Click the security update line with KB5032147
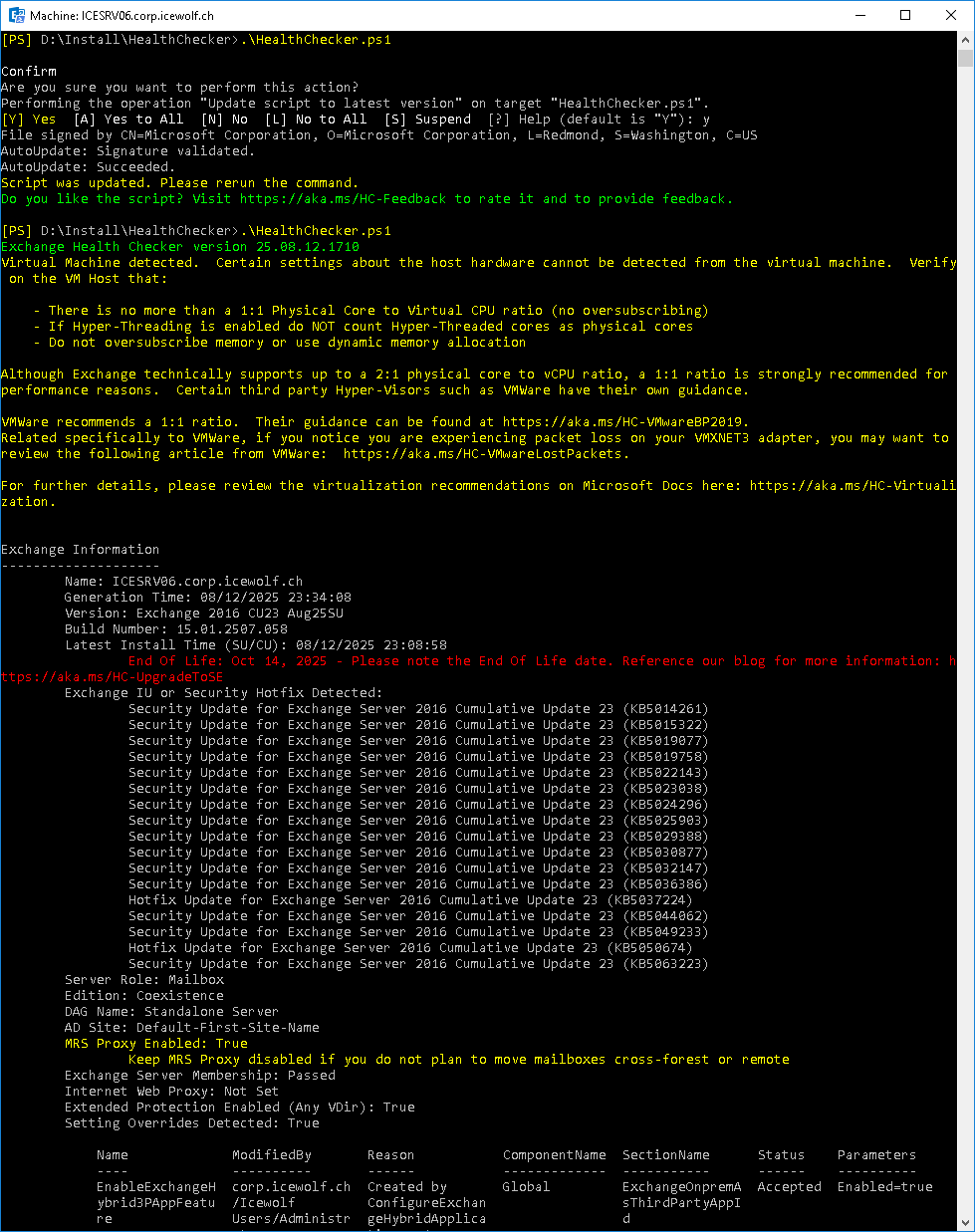 418,868
